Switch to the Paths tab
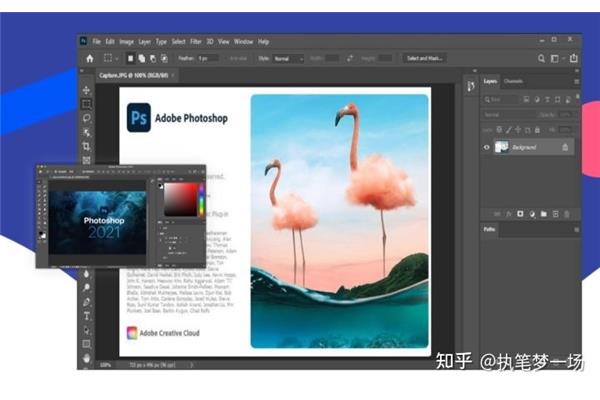Screen dimensions: 600x400 coord(489,229)
